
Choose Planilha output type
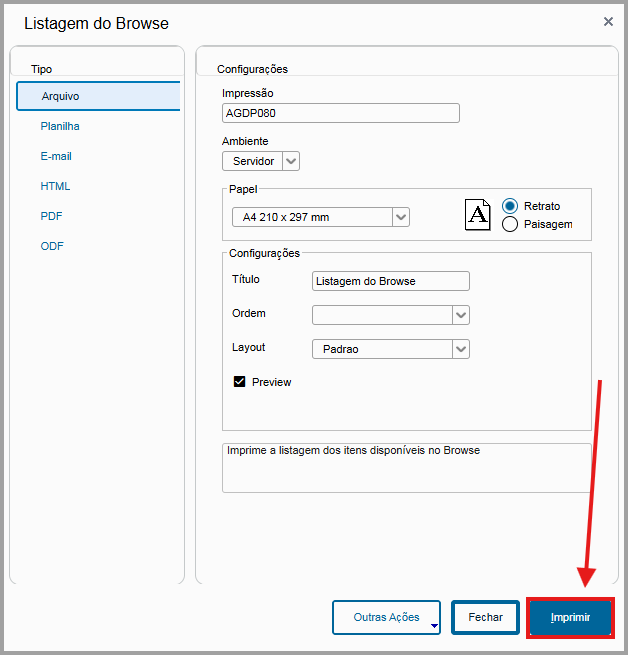click(x=60, y=126)
